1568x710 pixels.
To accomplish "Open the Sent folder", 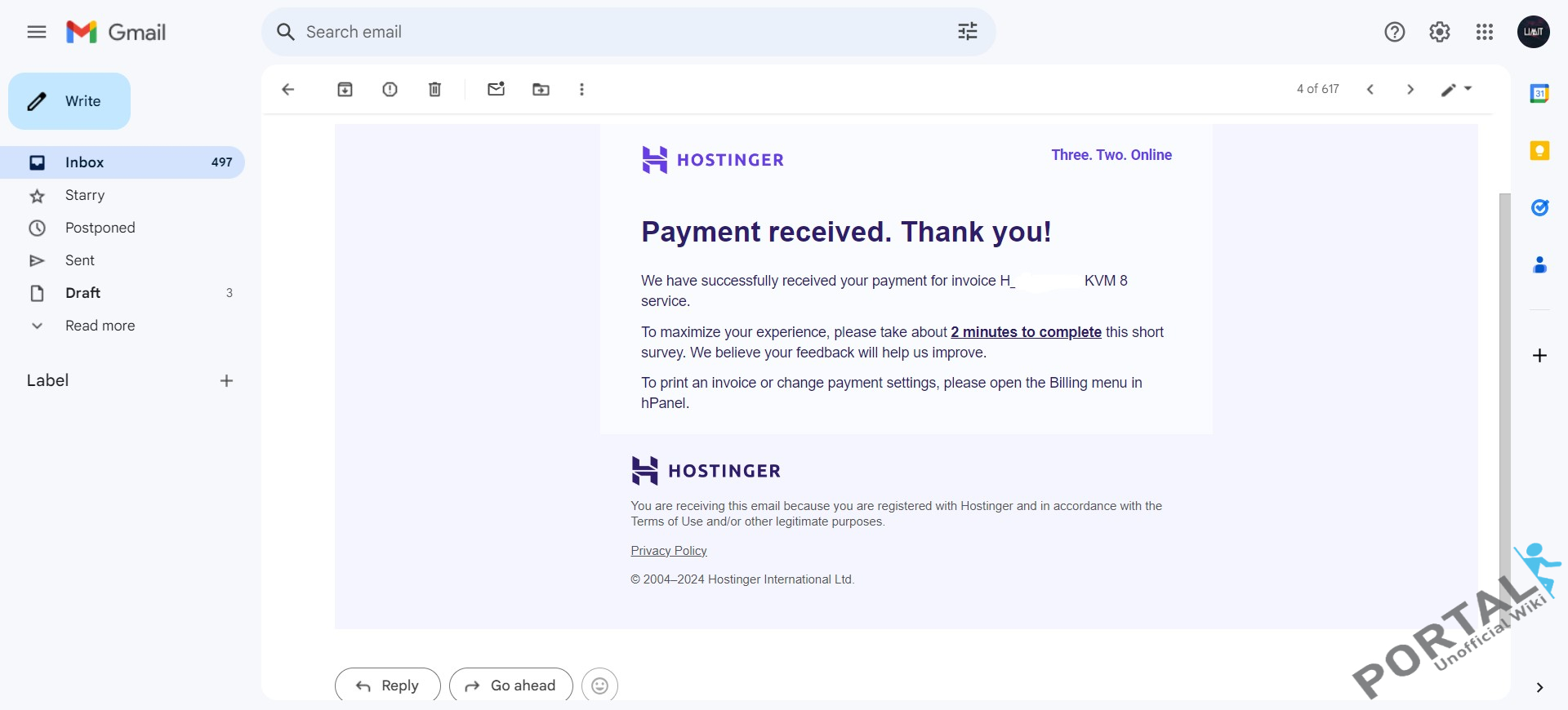I will click(122, 260).
